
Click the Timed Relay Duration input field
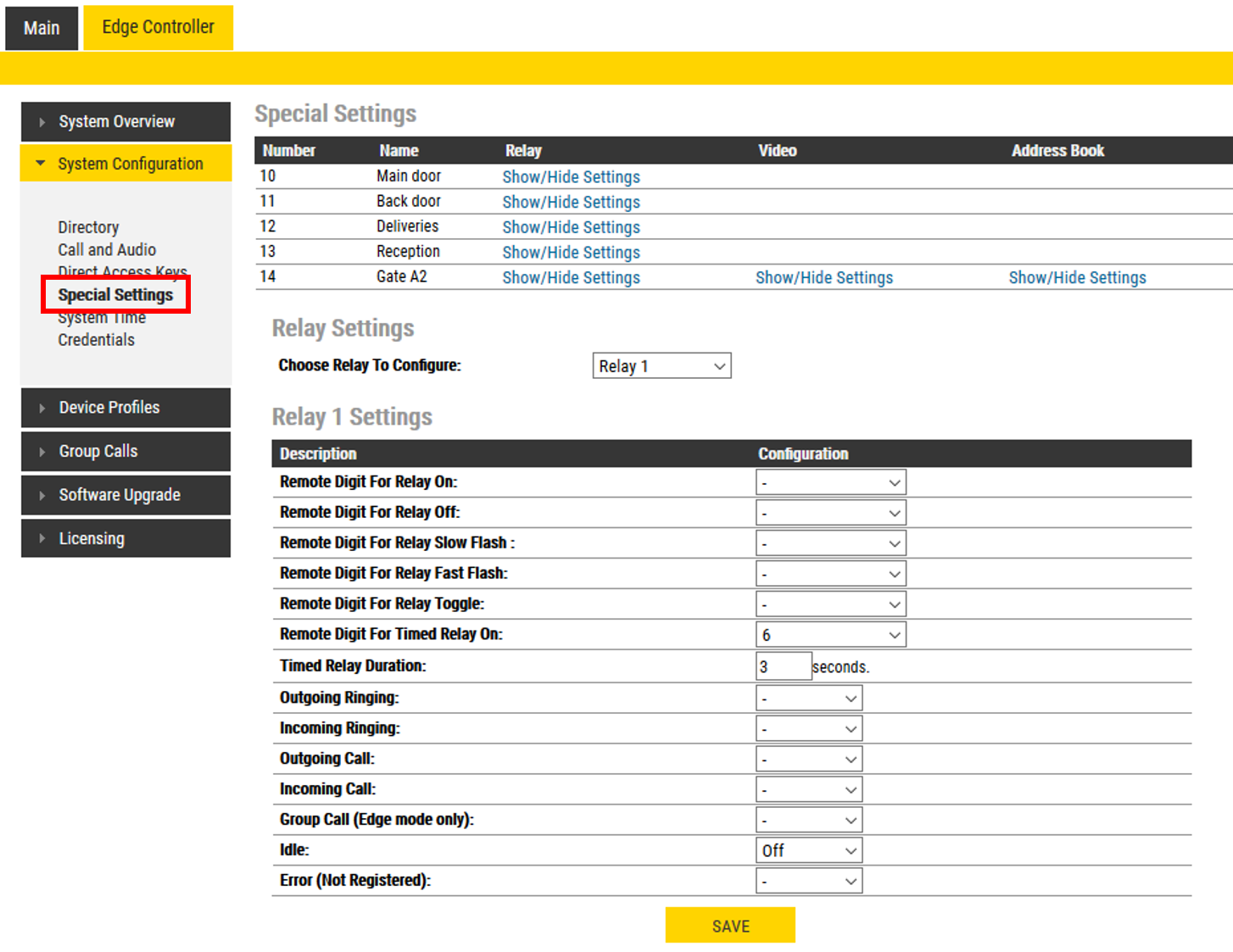pyautogui.click(x=783, y=666)
